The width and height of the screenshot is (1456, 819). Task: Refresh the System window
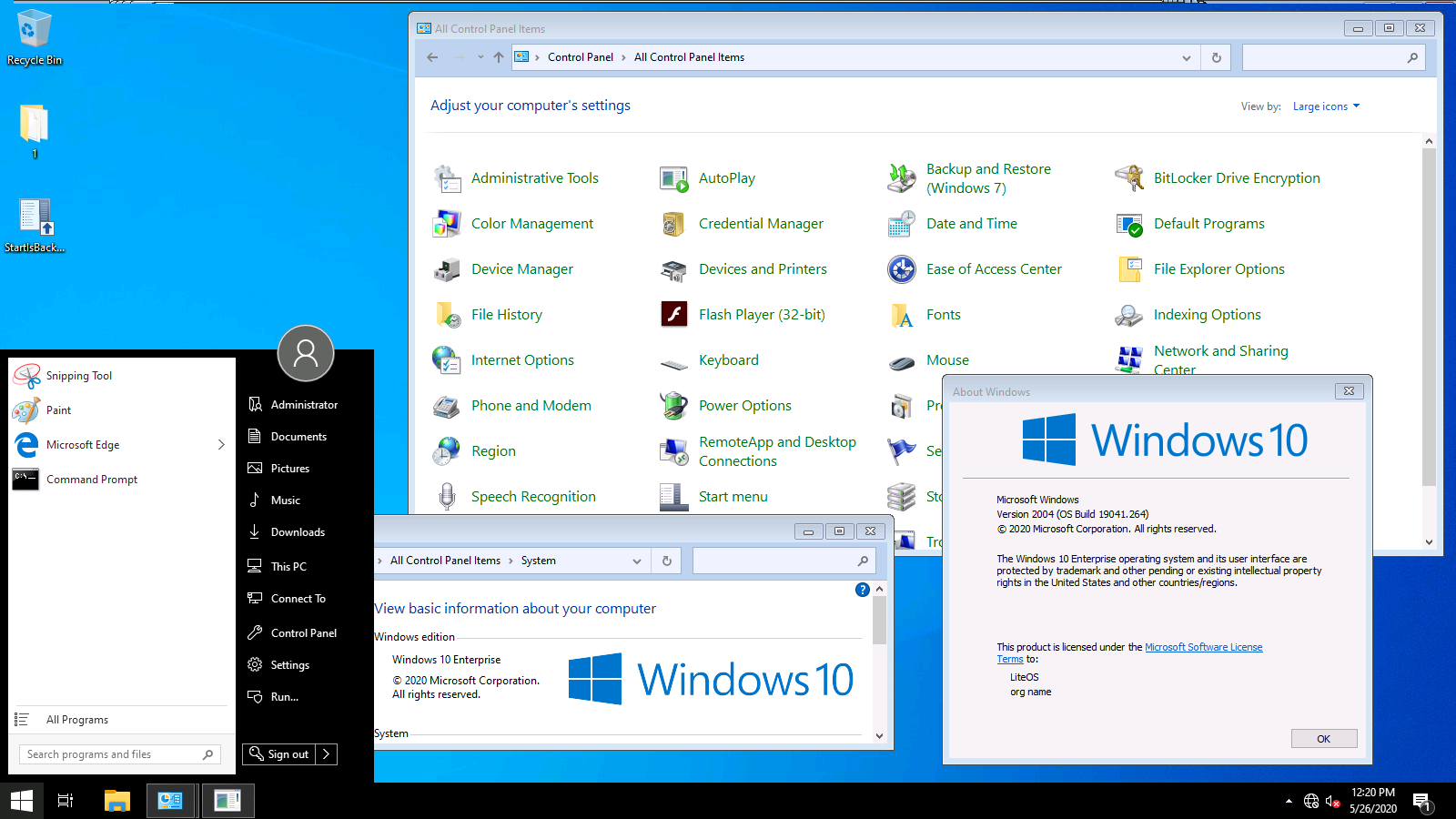click(x=667, y=561)
